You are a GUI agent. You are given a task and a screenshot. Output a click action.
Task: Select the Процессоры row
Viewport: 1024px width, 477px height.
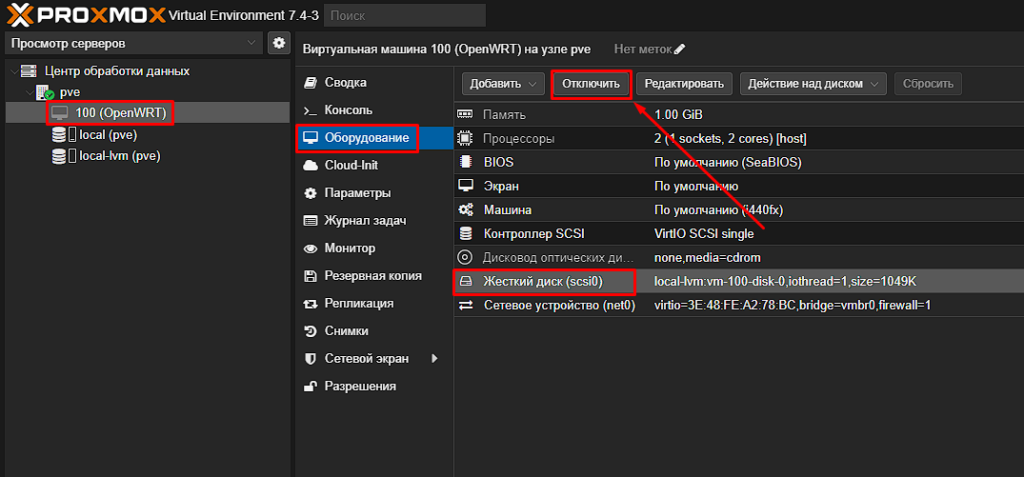point(739,139)
